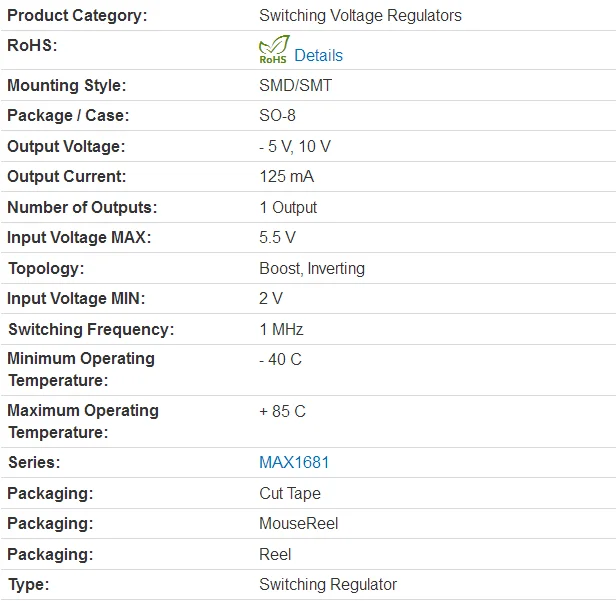Click the Cut Tape packaging value
This screenshot has width=616, height=601.
pos(290,493)
